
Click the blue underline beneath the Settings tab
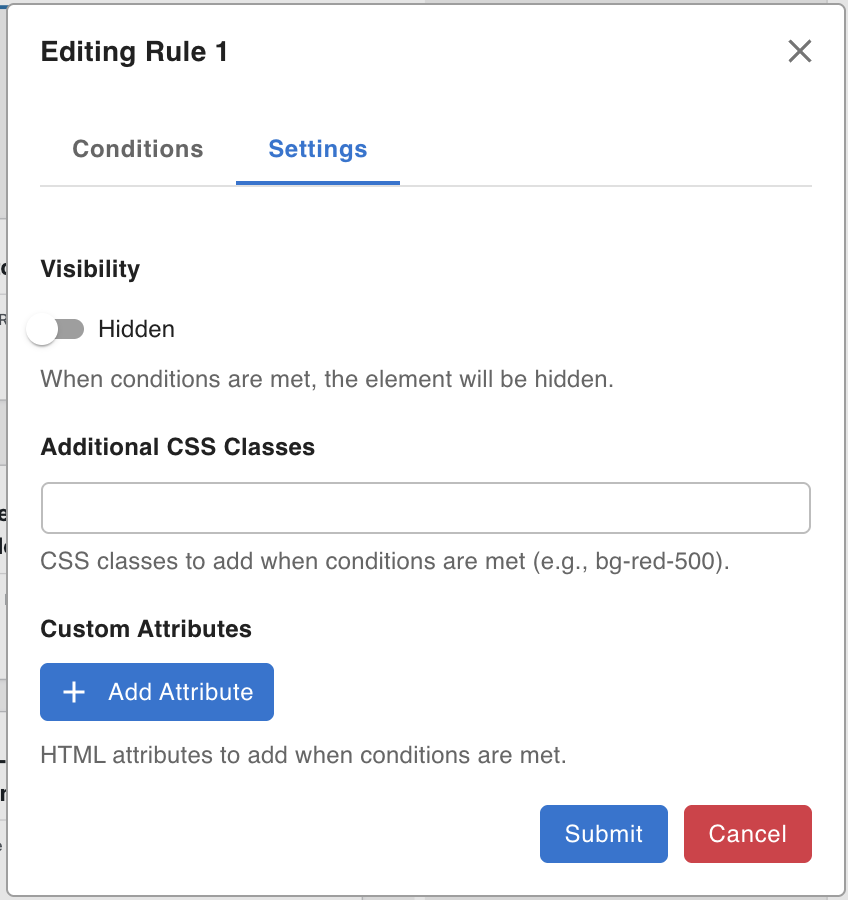318,183
